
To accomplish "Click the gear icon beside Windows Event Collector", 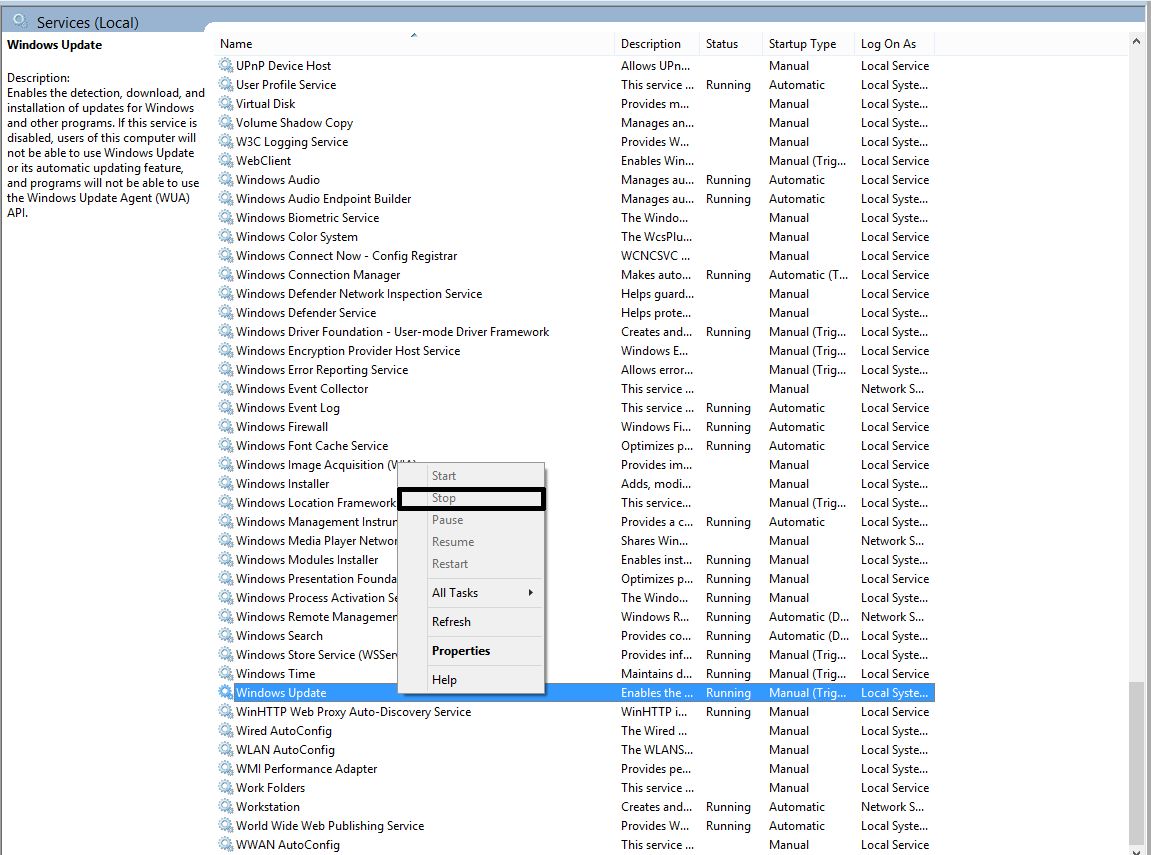I will (x=225, y=388).
